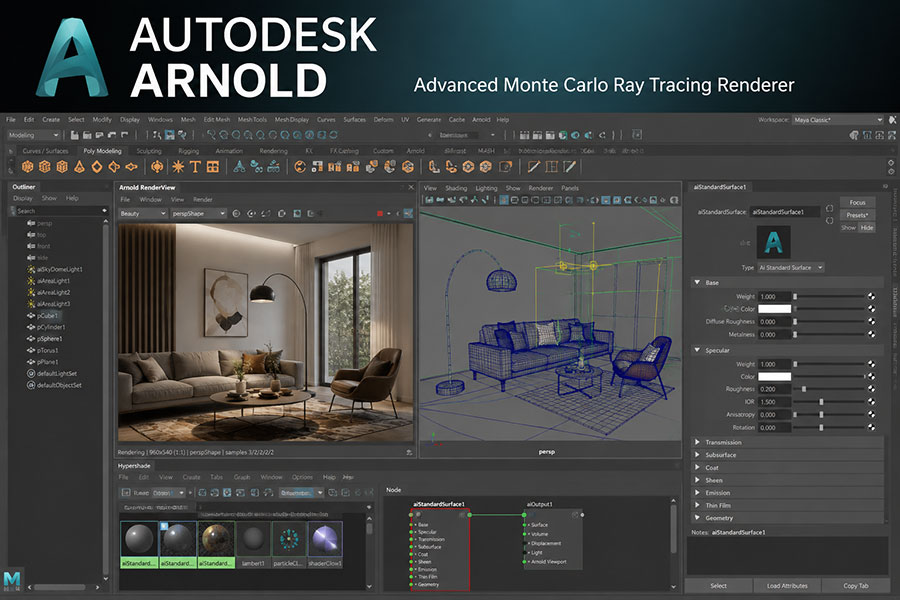The image size is (900, 600).
Task: Click the first icon in viewport toolbar
Action: click(x=429, y=200)
